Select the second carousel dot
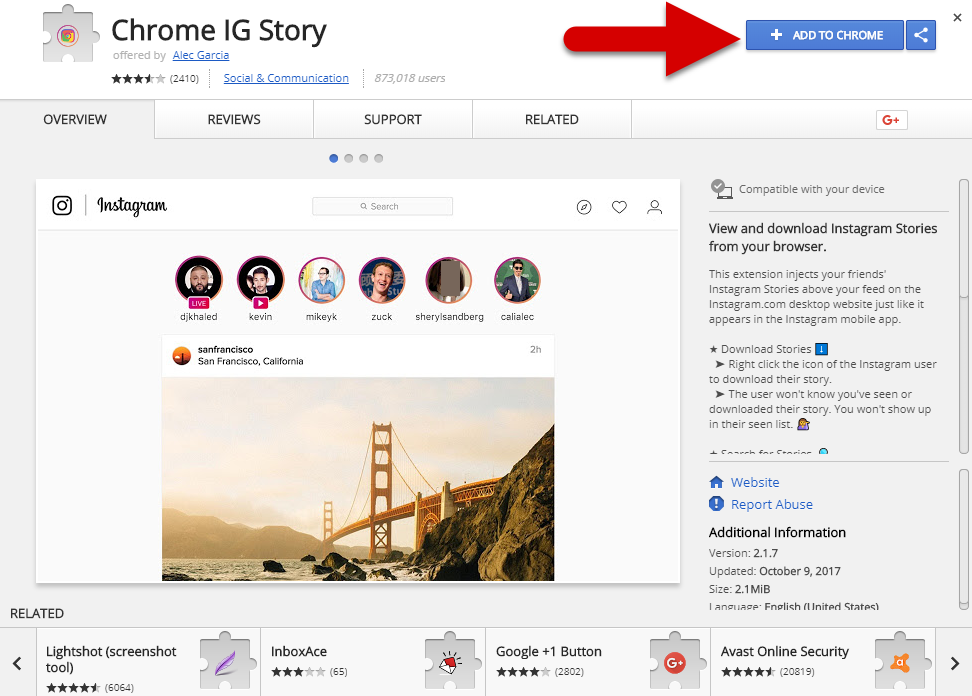This screenshot has width=972, height=696. click(x=349, y=158)
